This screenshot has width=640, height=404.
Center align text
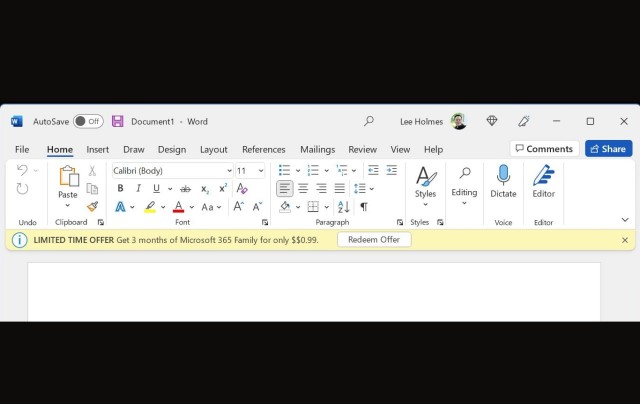[303, 188]
